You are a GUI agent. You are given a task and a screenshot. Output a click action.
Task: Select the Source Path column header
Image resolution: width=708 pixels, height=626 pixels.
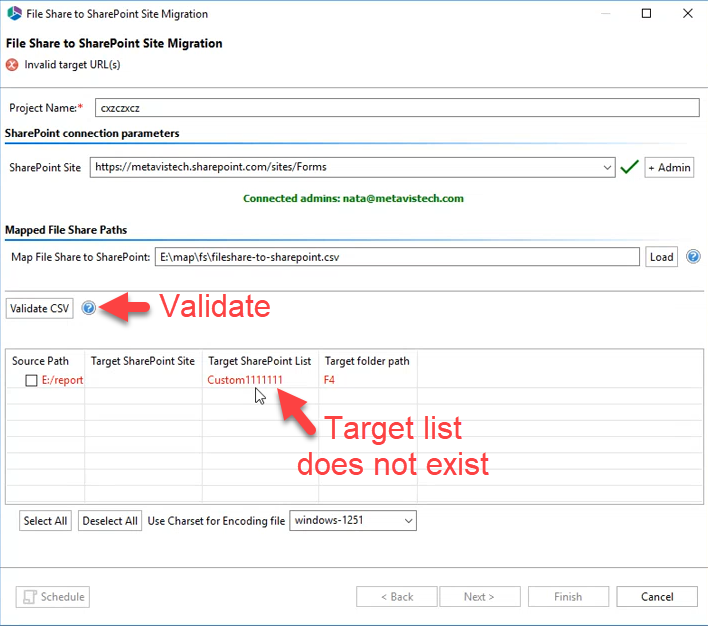(45, 361)
